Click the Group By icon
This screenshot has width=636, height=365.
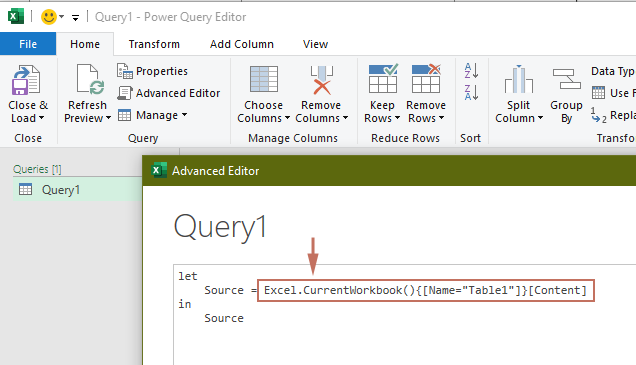point(566,79)
